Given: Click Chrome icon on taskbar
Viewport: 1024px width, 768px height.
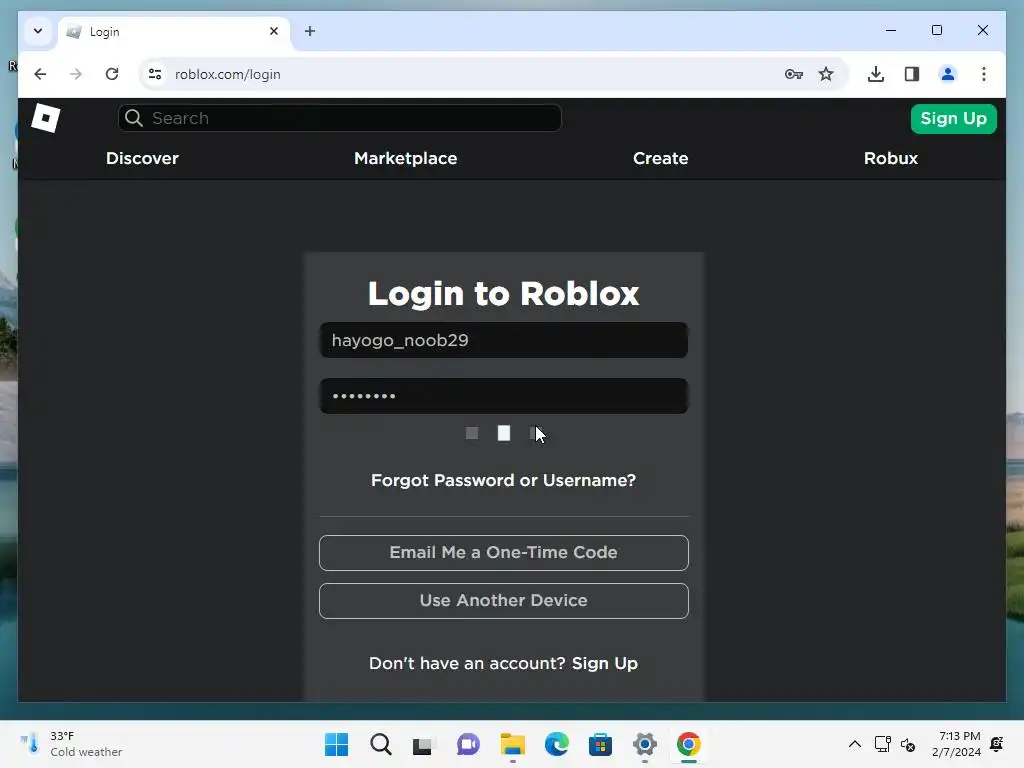Looking at the screenshot, I should coord(688,744).
